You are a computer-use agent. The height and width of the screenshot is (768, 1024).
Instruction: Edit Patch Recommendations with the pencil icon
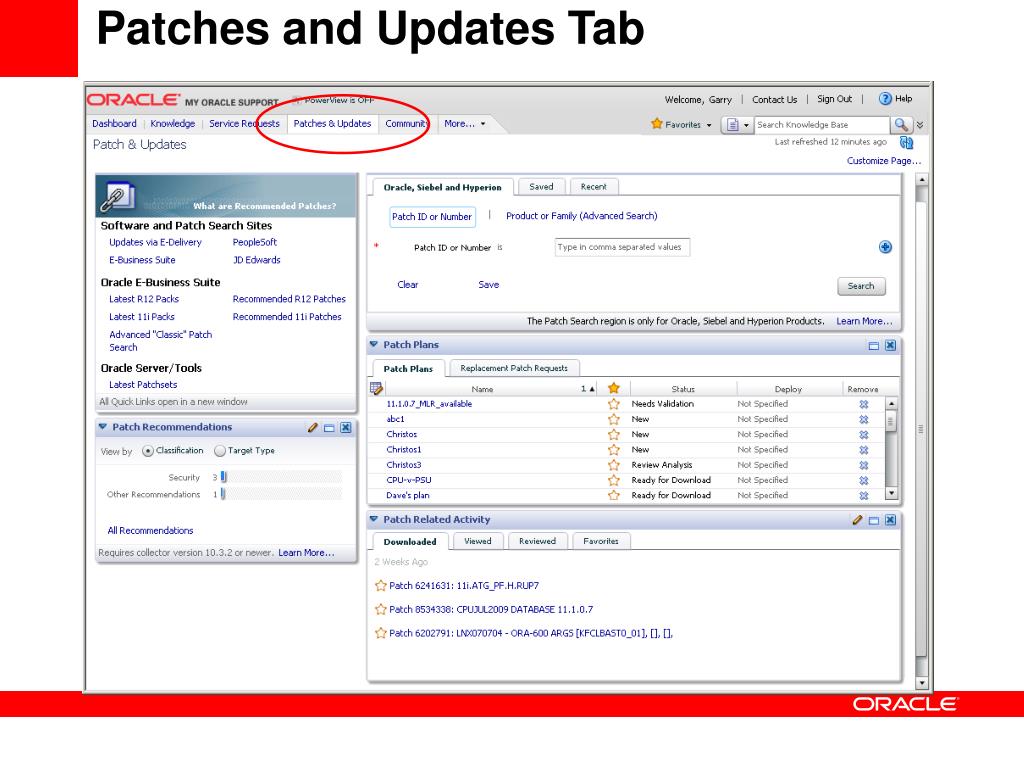(313, 428)
